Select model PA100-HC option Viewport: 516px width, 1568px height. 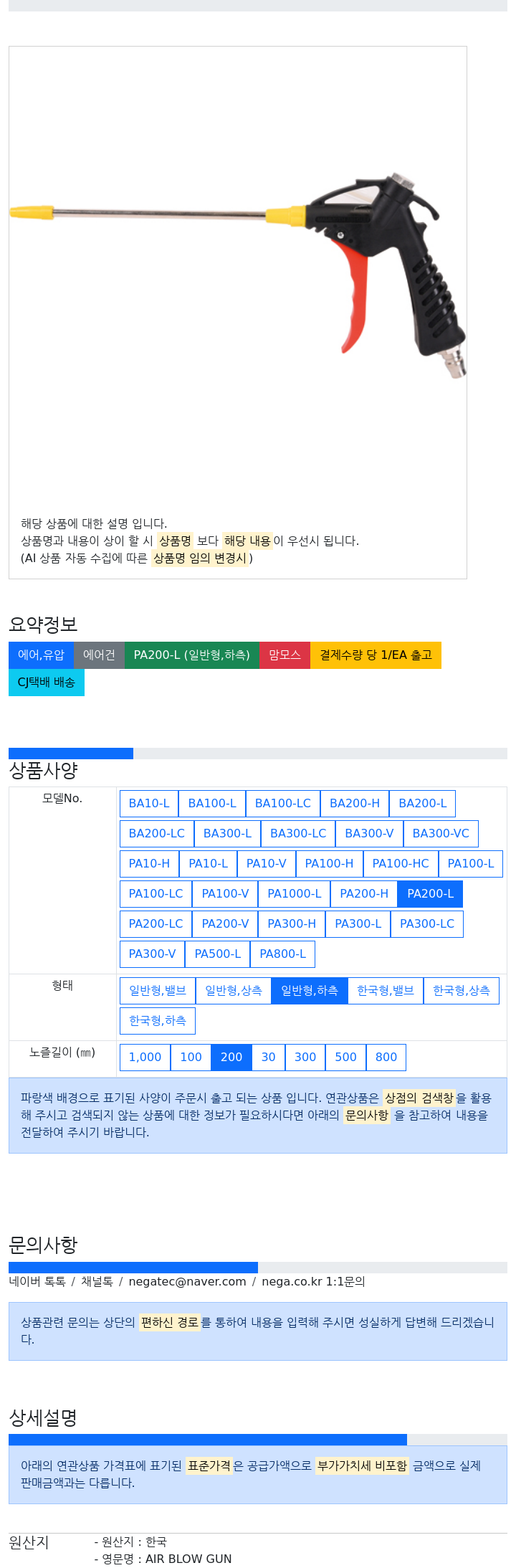[x=401, y=864]
